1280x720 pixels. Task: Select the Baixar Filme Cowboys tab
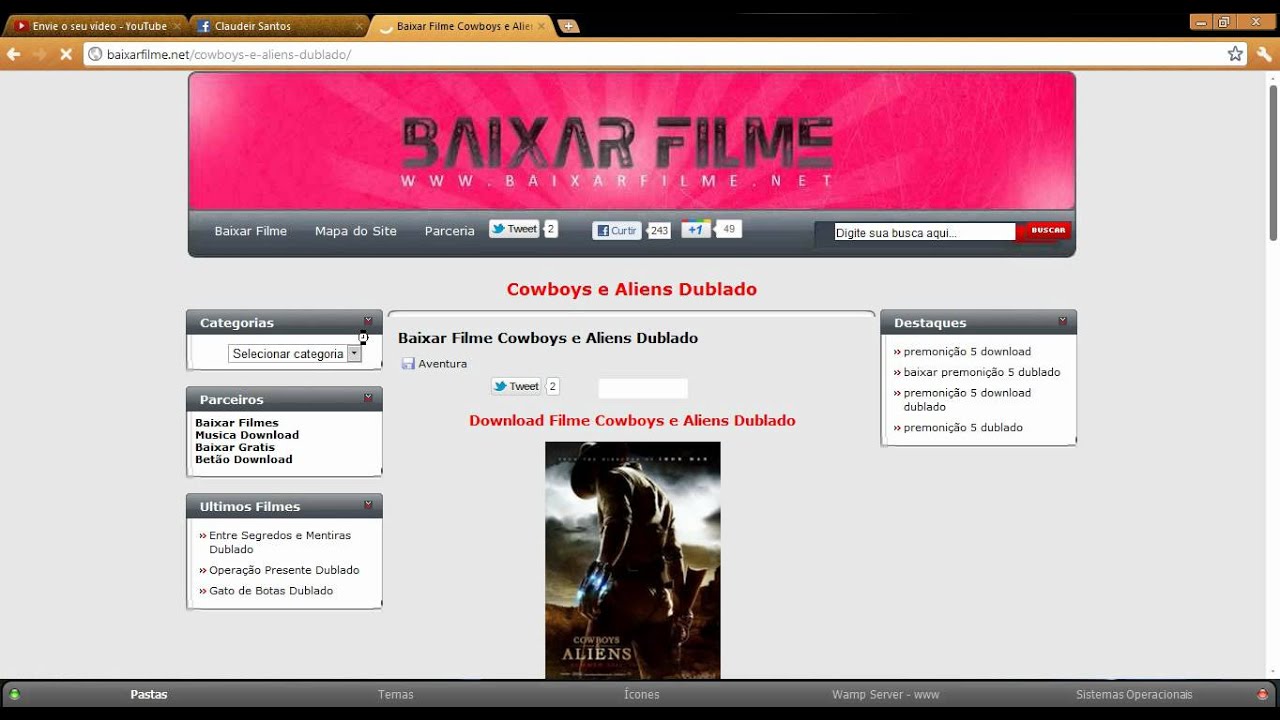click(462, 26)
